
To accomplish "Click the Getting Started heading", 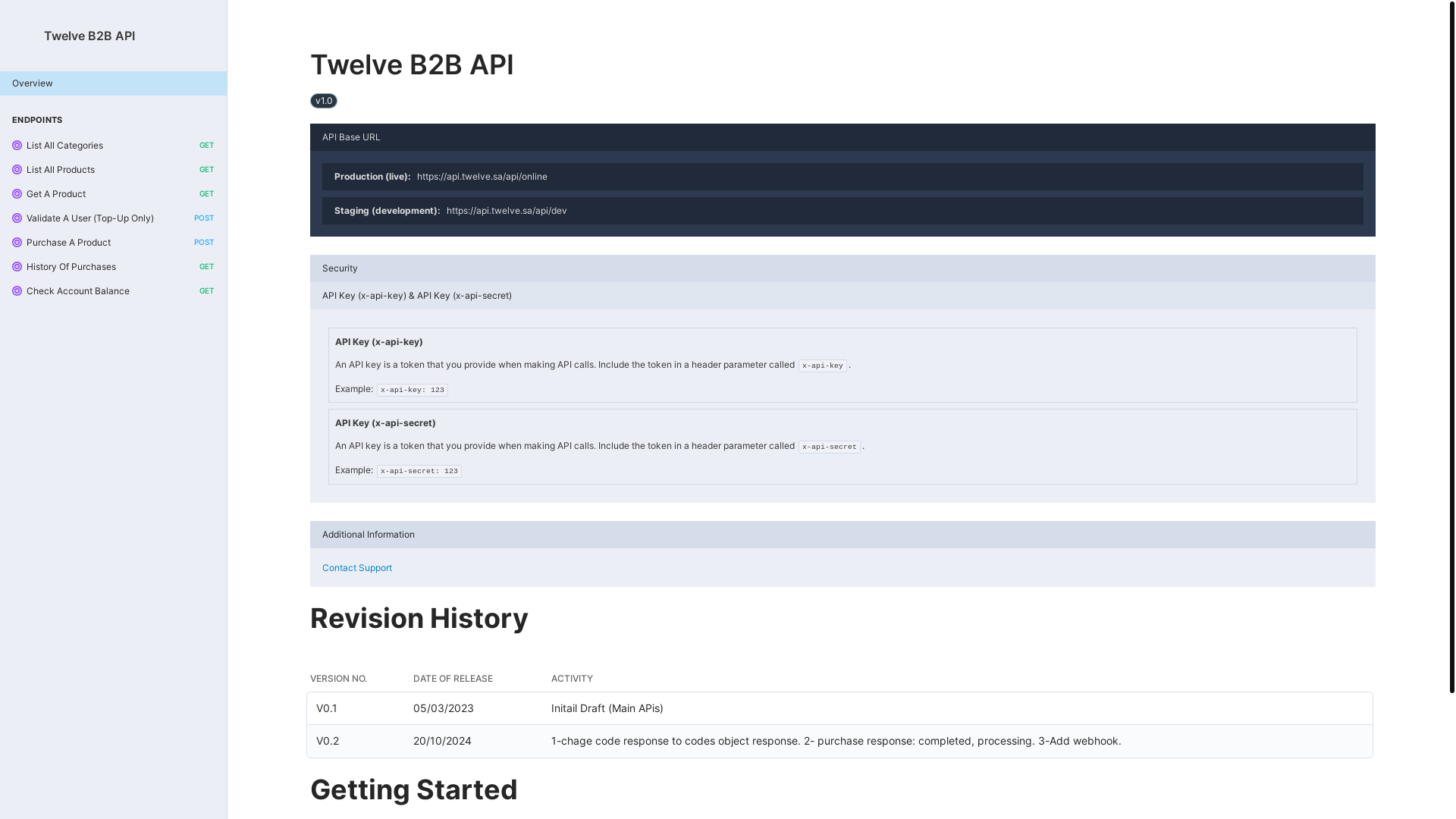I will 414,789.
